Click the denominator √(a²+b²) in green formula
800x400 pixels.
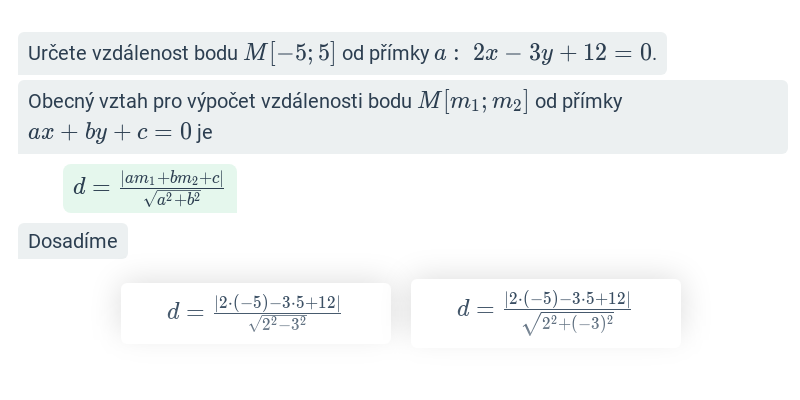pyautogui.click(x=172, y=199)
